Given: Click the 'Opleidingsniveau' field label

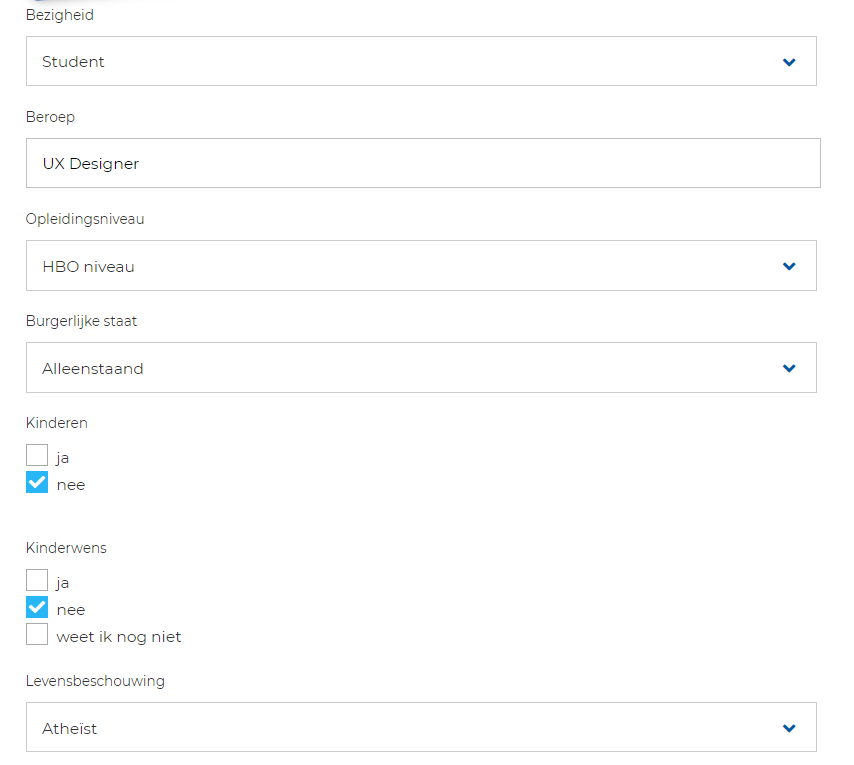Looking at the screenshot, I should (x=85, y=219).
